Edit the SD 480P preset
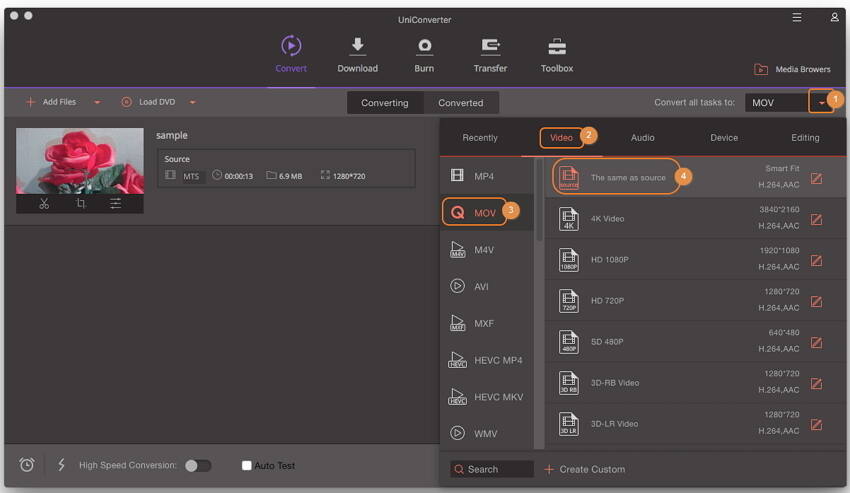 pyautogui.click(x=816, y=342)
